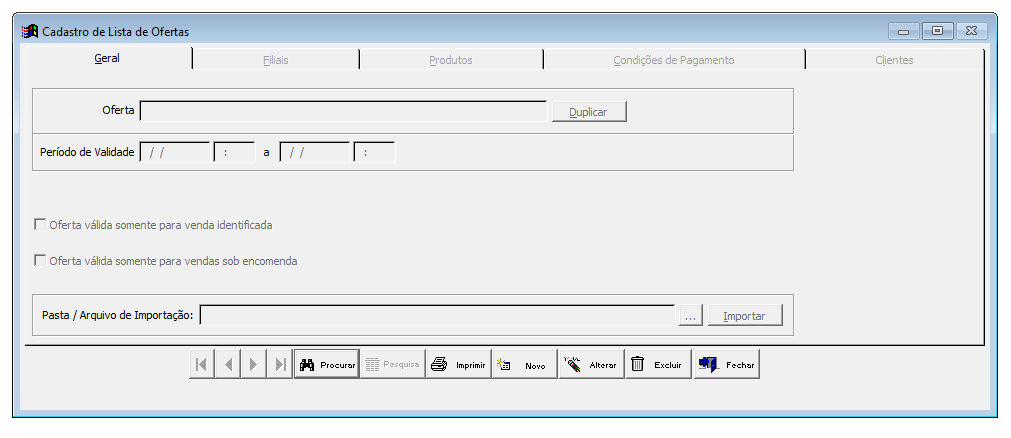Viewport: 1011px width, 438px height.
Task: Go to the next record
Action: click(254, 364)
